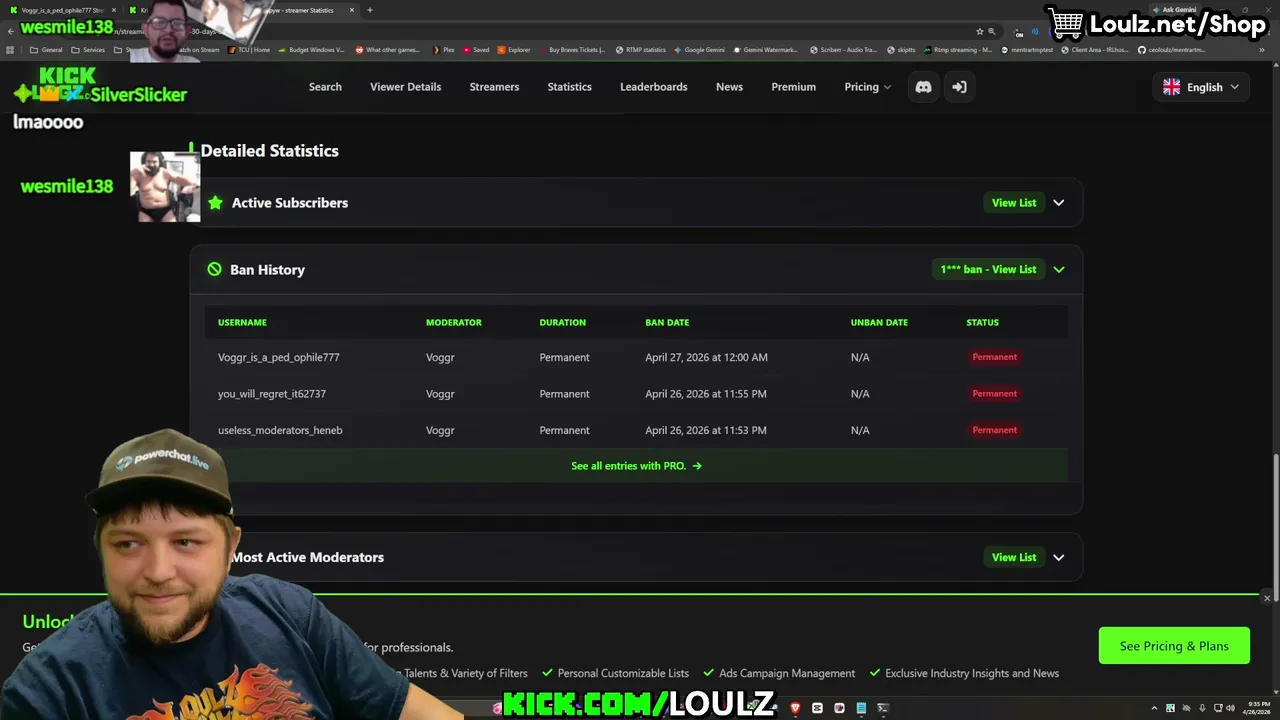Open the Streamers nav item

[x=494, y=87]
